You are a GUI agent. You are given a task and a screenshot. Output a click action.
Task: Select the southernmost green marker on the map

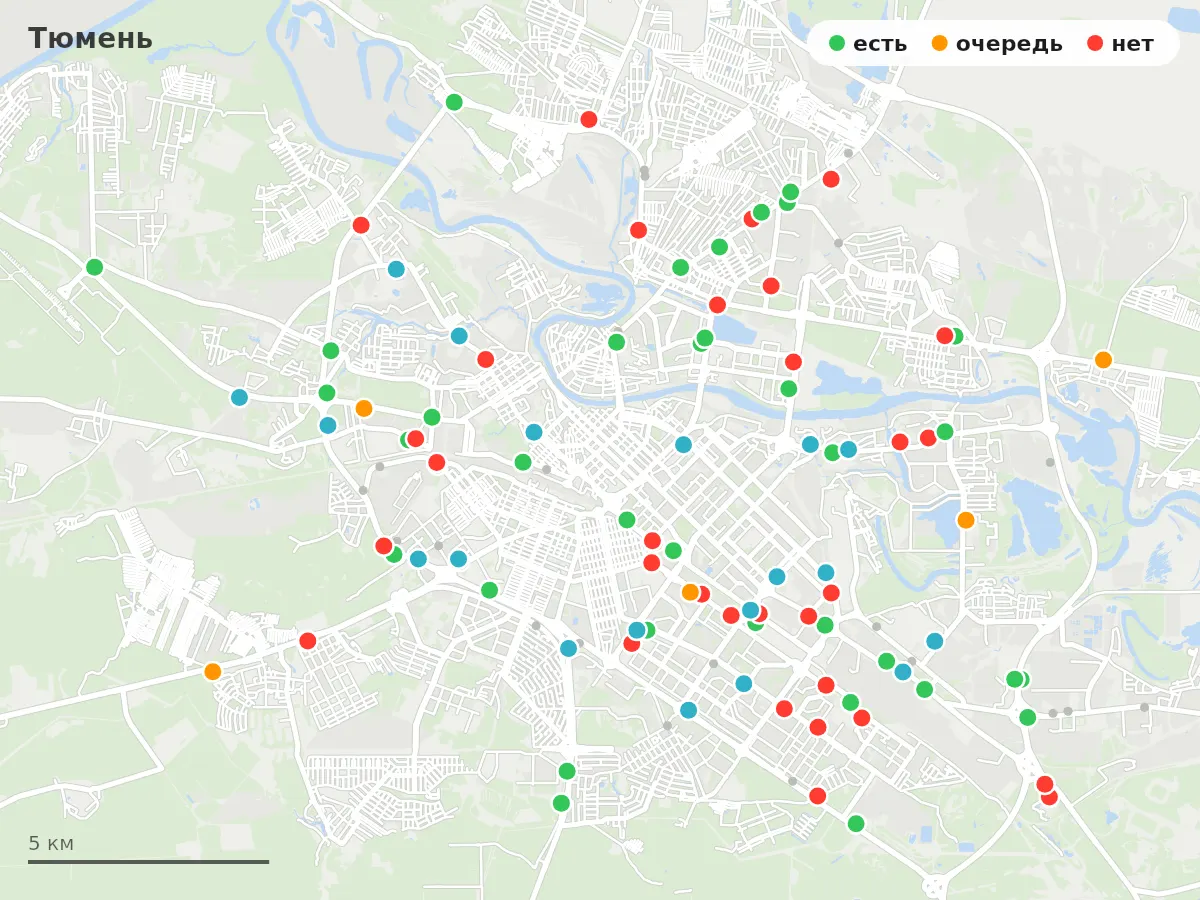pyautogui.click(x=856, y=824)
